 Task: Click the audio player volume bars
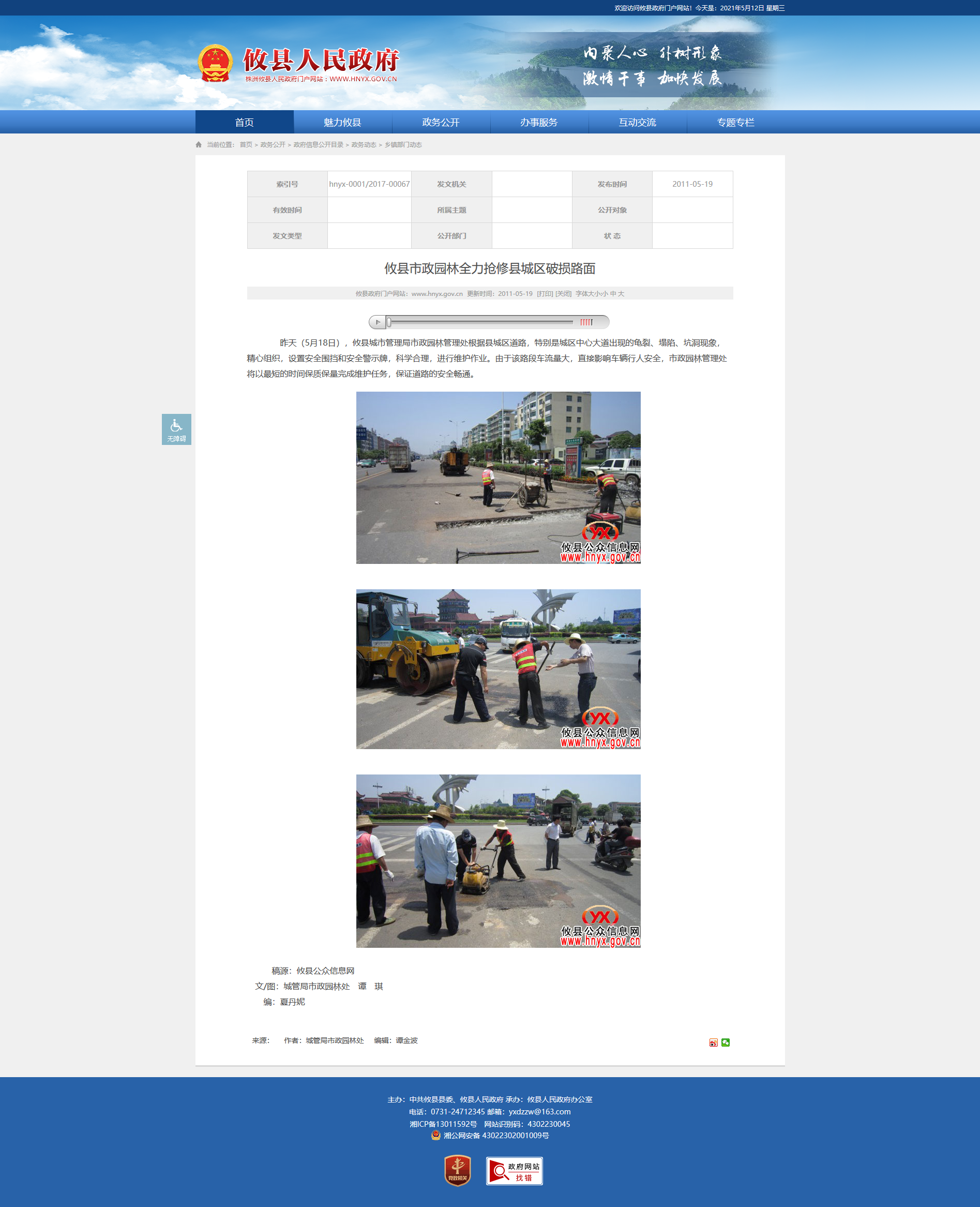[x=586, y=322]
